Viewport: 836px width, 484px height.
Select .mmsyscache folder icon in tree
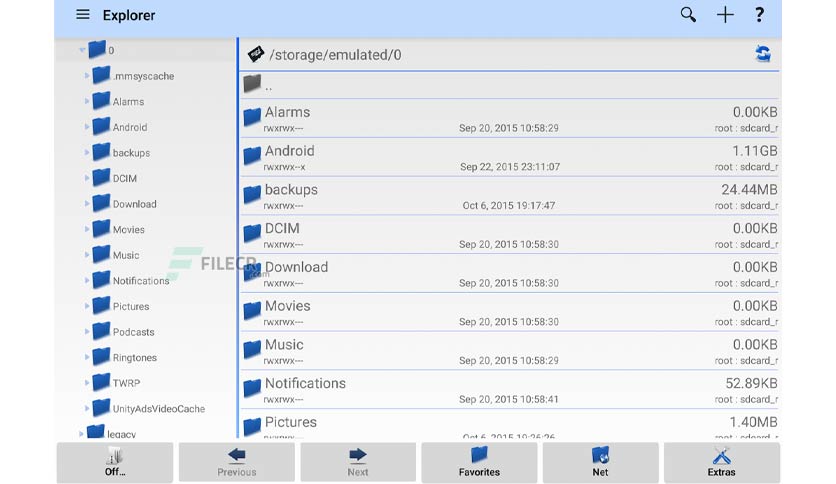coord(101,75)
